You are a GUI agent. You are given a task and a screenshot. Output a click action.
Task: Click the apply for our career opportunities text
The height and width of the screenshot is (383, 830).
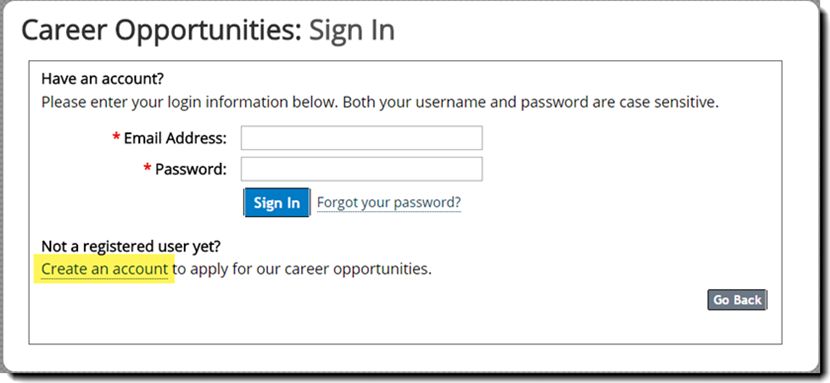pos(310,269)
